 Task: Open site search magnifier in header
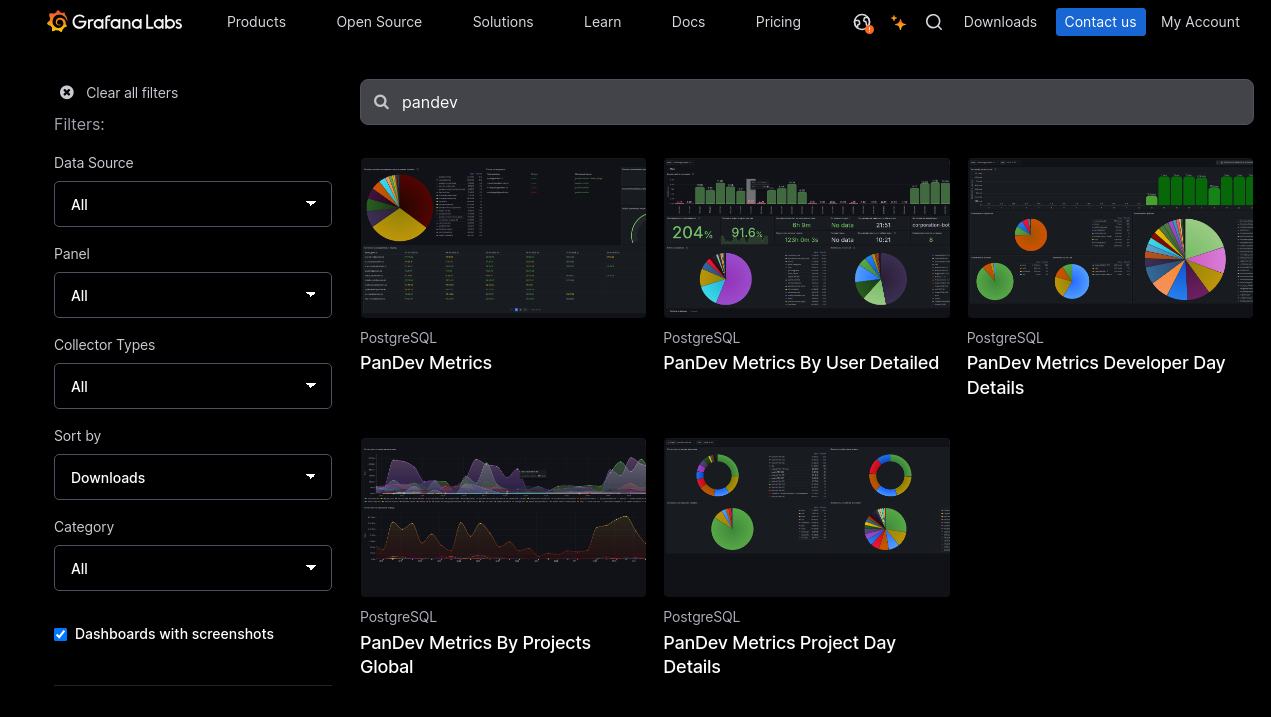(x=934, y=22)
